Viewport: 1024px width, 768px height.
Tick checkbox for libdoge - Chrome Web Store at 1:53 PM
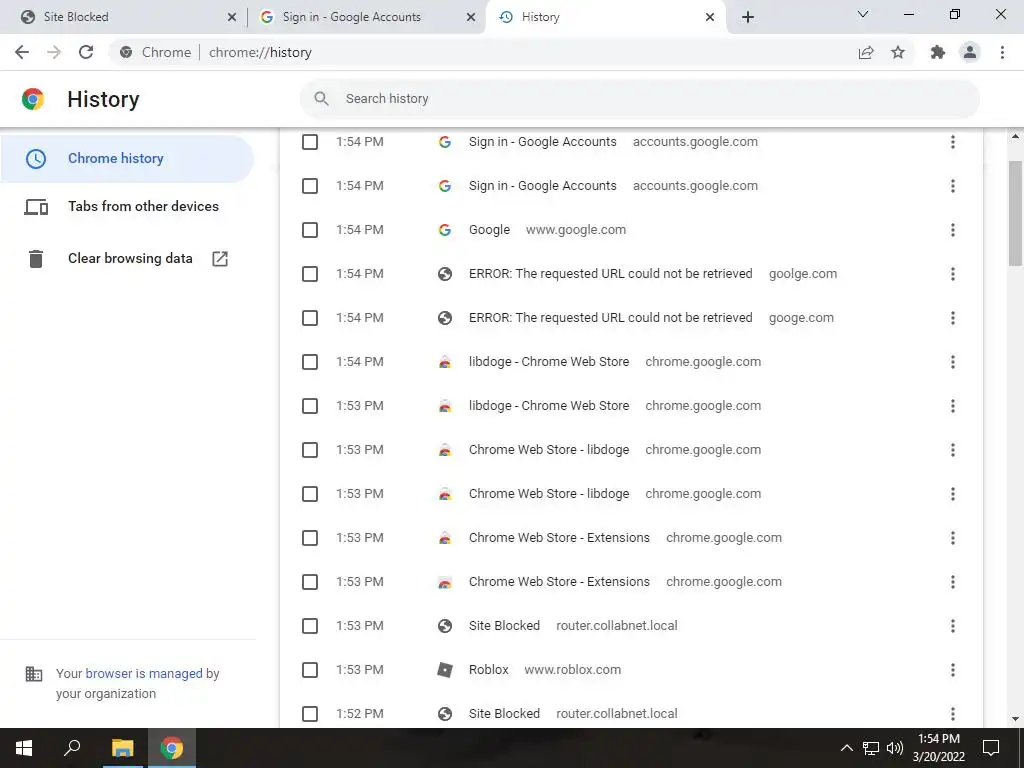pos(310,406)
